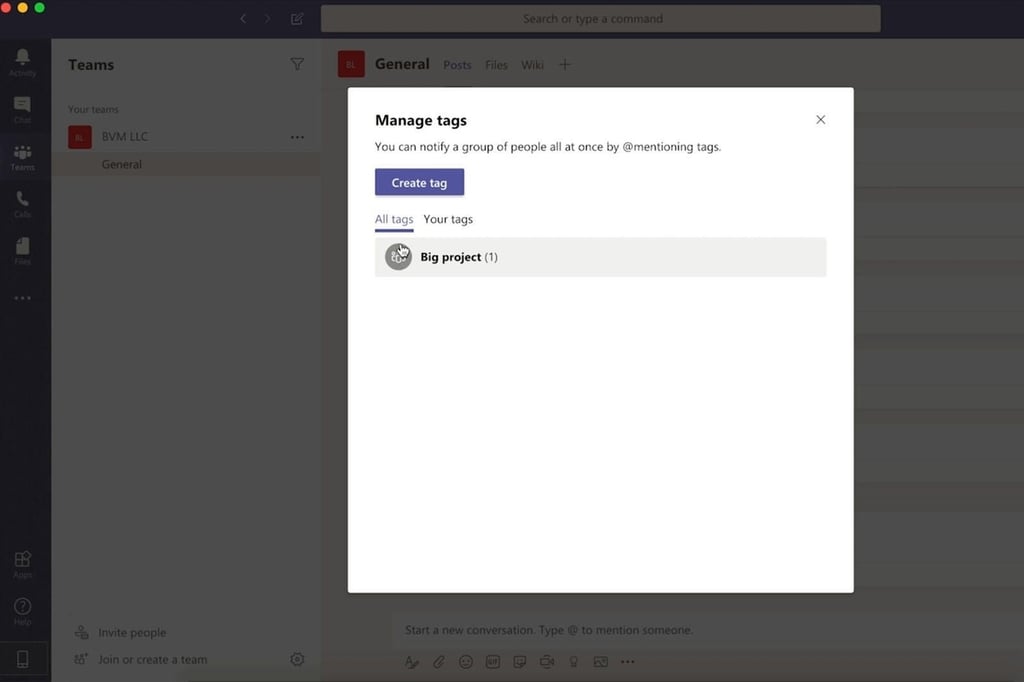Select the General channel in team list

pos(186,165)
